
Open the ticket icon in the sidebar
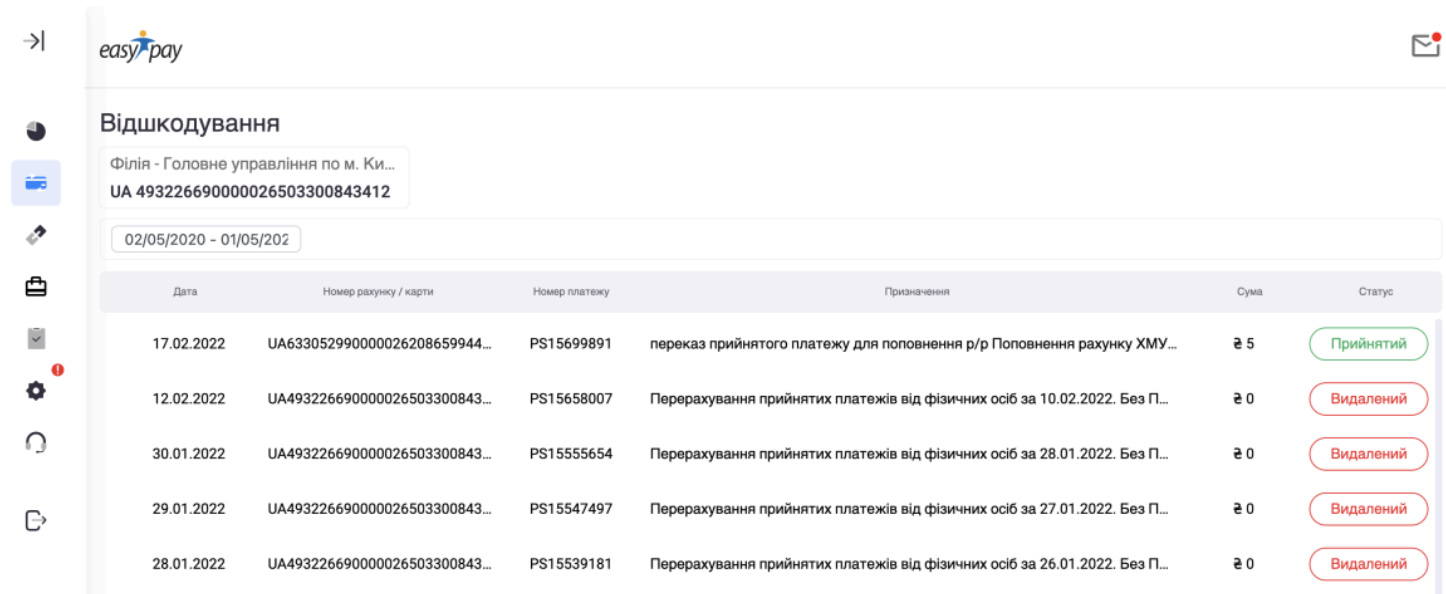(35, 235)
